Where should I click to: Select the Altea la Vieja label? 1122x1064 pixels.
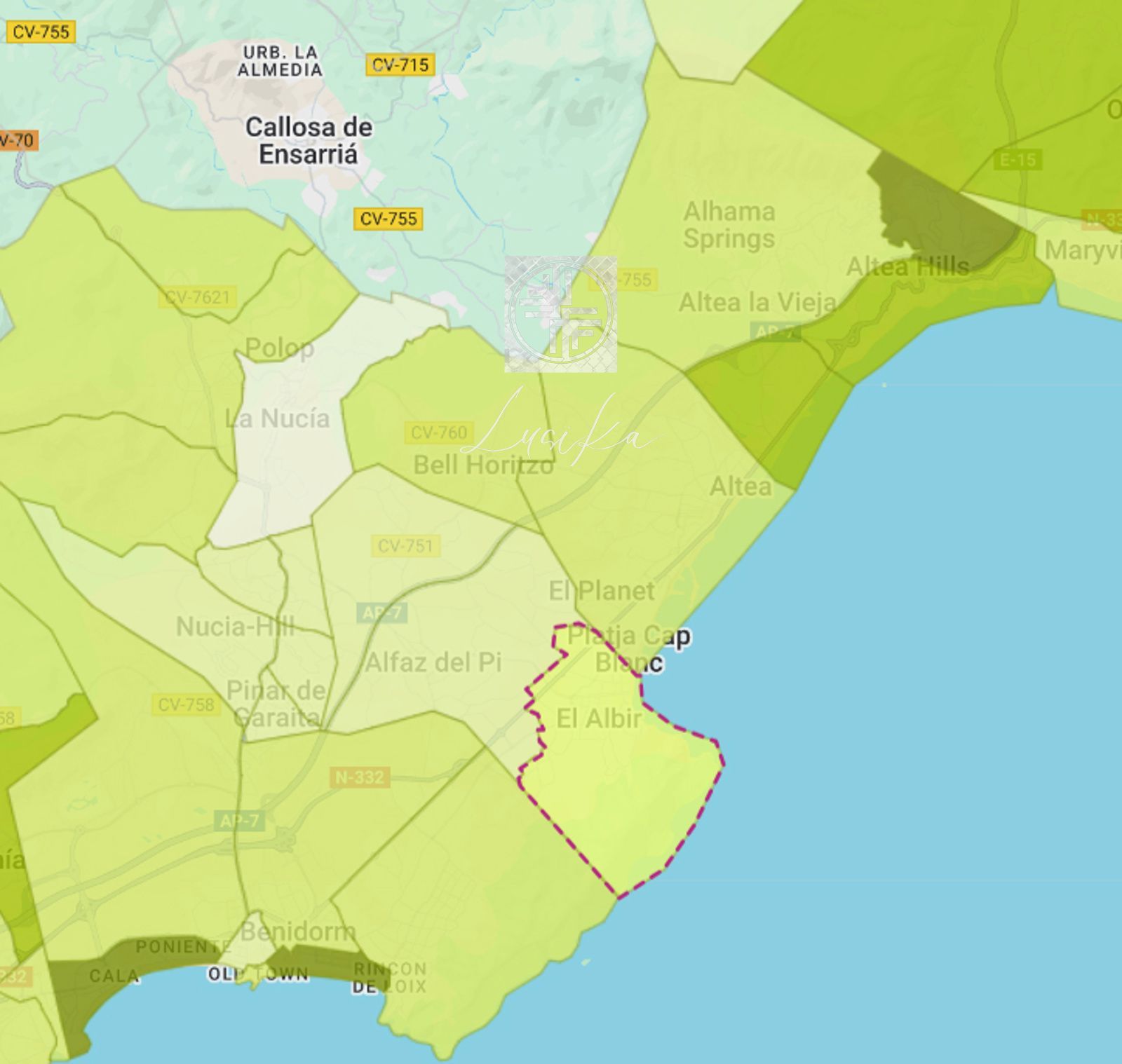pos(757,303)
